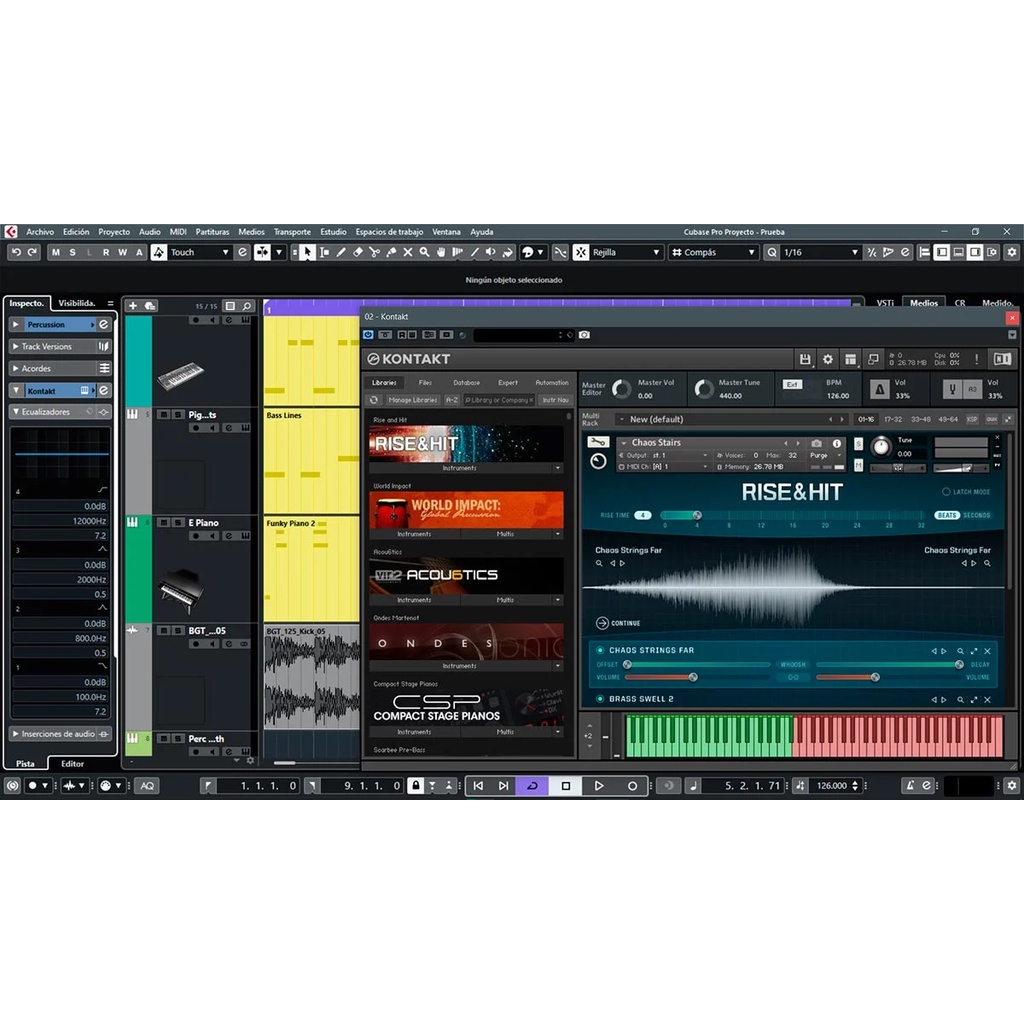Click the Bass Lines MIDI clip
The width and height of the screenshot is (1024, 1024).
click(311, 461)
